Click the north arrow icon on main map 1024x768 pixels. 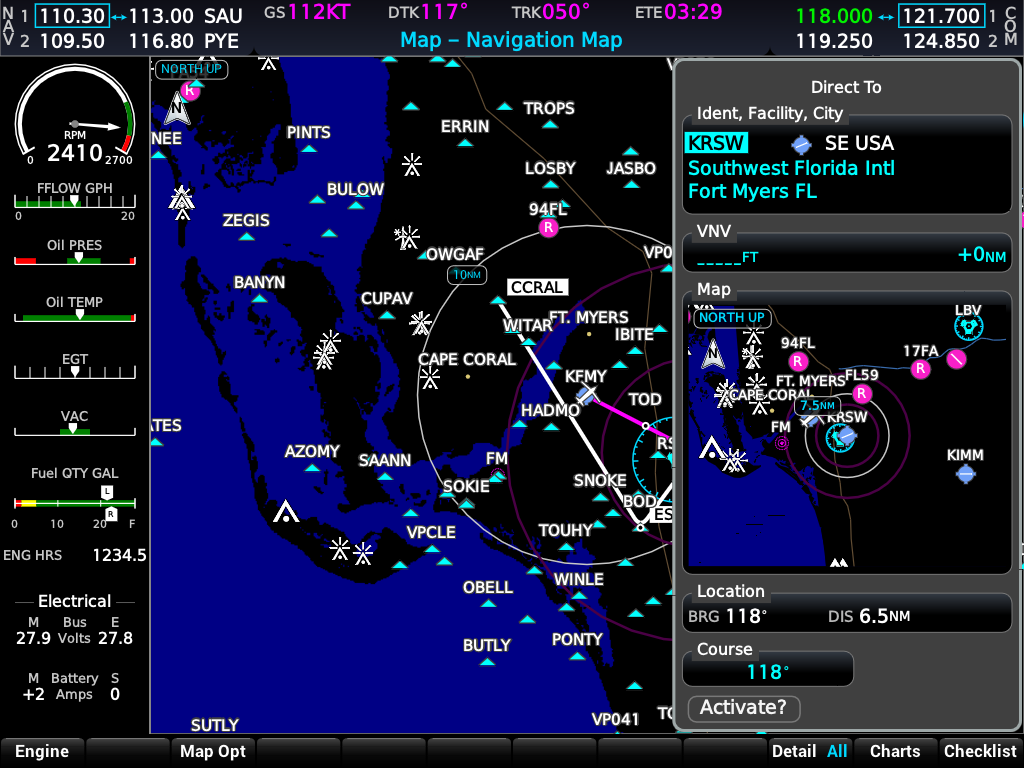tap(177, 109)
